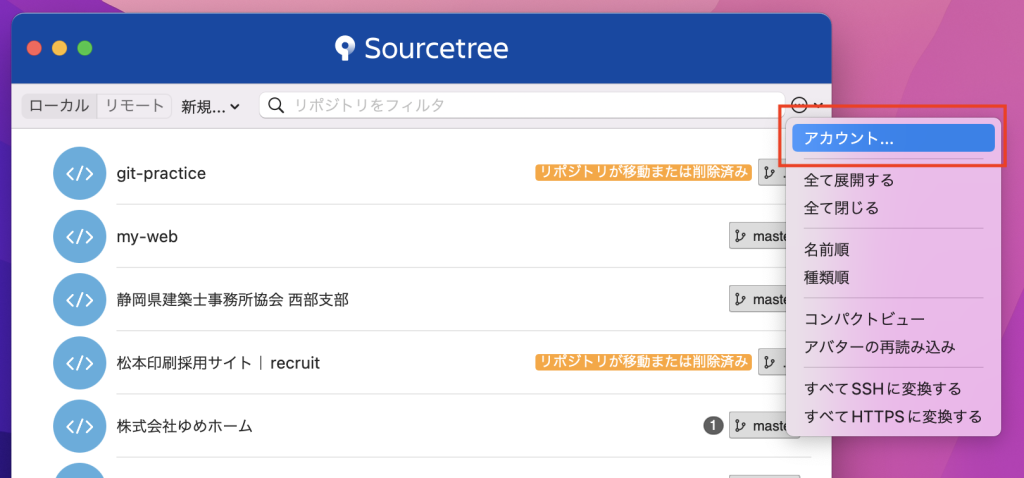This screenshot has height=478, width=1024.
Task: Click the my-web repository code icon
Action: (x=79, y=236)
